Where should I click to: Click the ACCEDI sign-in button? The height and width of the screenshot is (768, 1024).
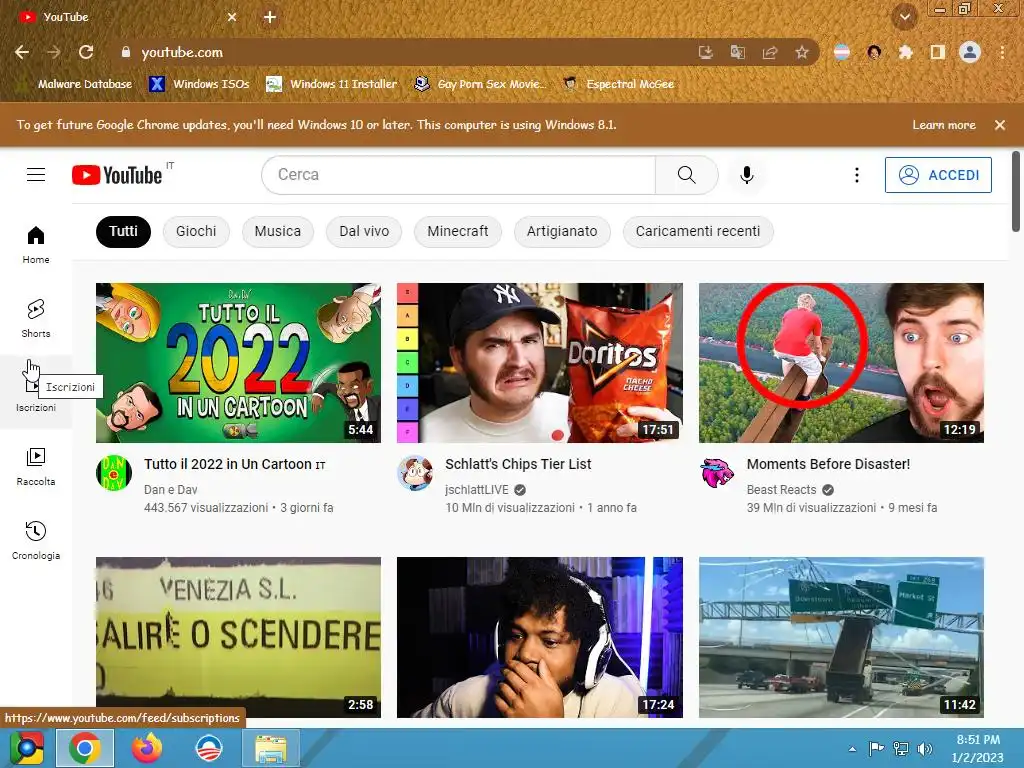[938, 175]
